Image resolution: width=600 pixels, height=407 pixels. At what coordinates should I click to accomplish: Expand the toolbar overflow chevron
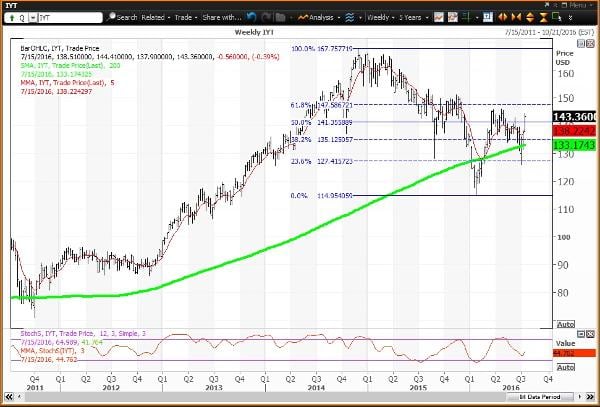tap(571, 18)
